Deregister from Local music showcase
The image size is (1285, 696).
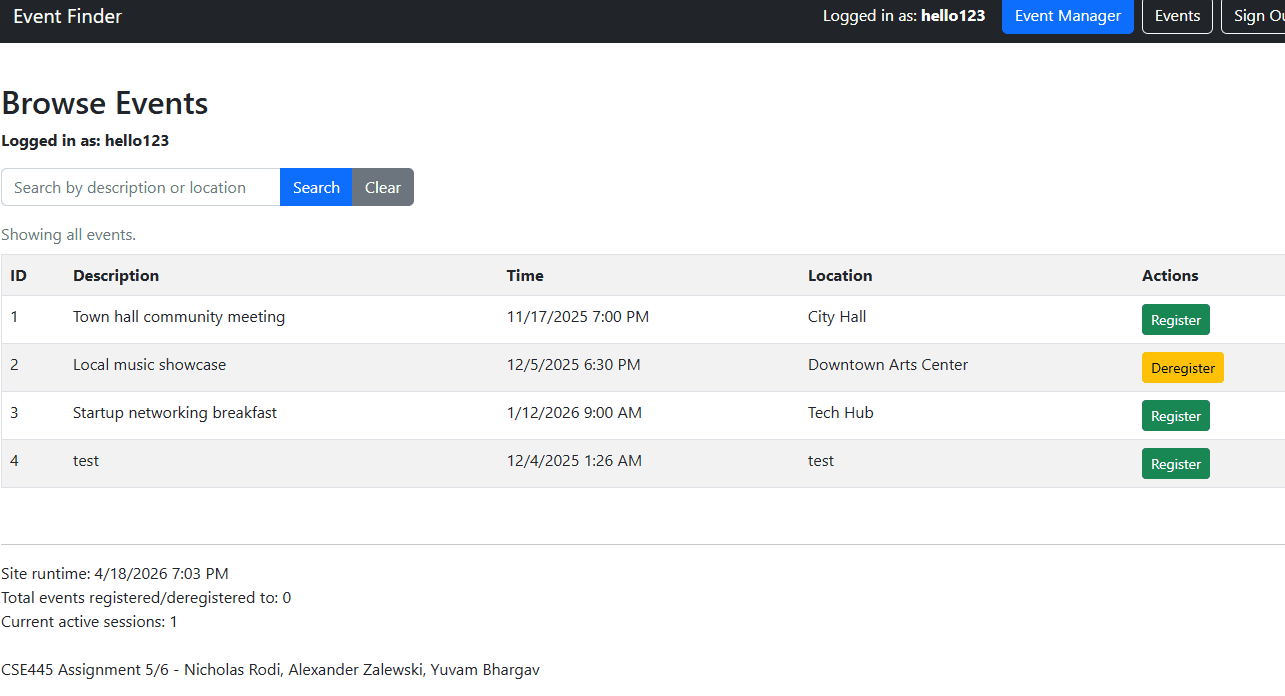click(1183, 368)
